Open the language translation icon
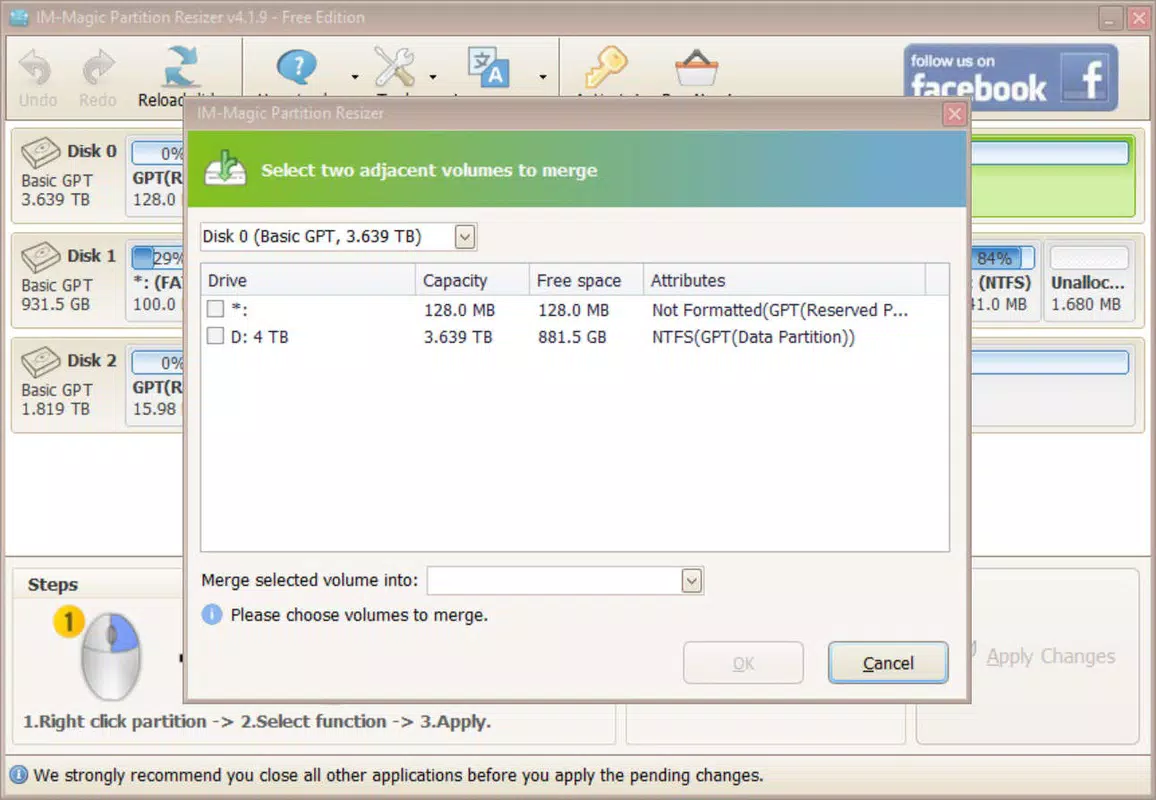1156x800 pixels. 489,67
